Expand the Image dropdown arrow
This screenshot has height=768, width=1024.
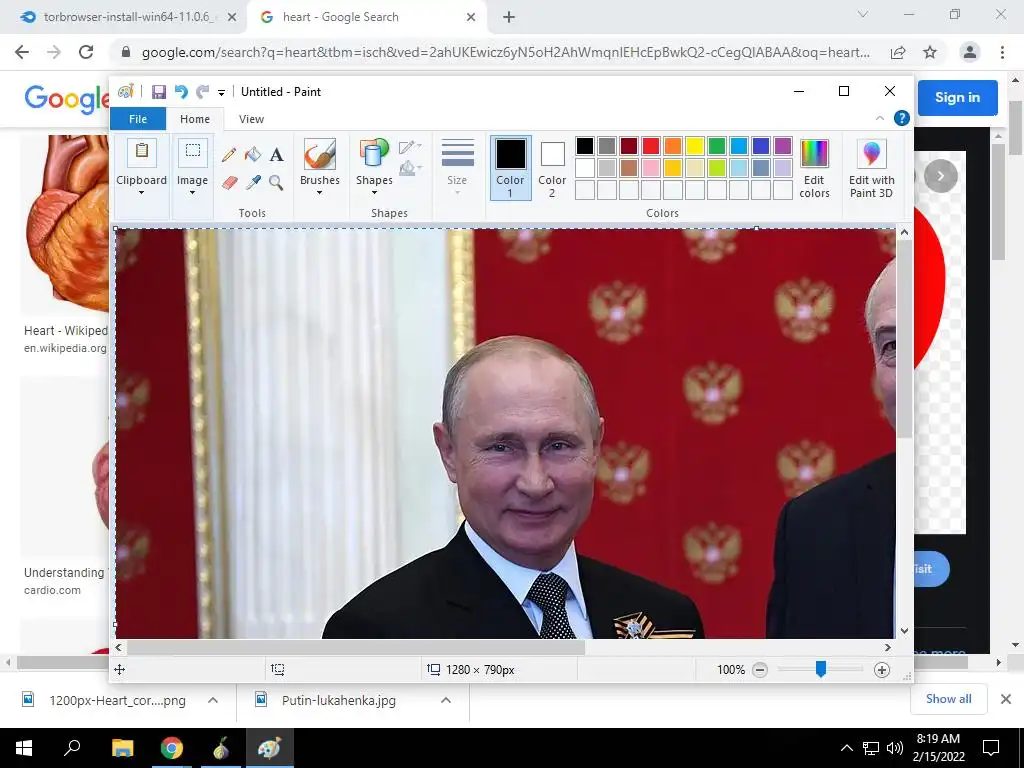193,193
